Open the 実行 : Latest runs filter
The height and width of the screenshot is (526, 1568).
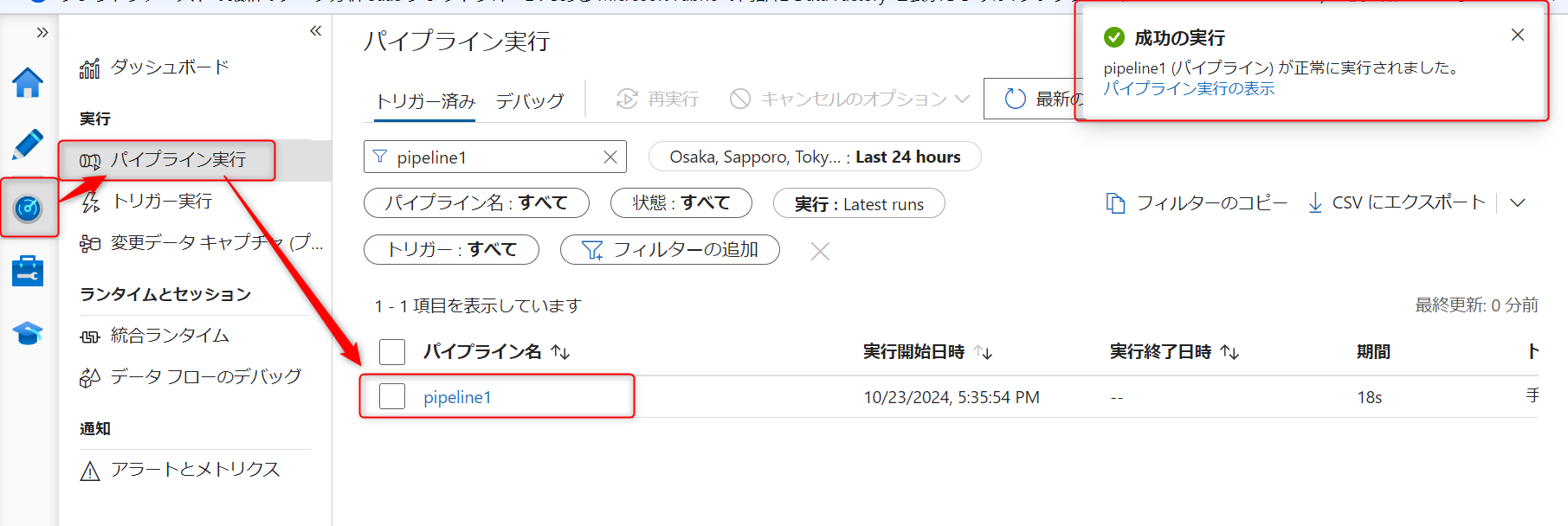click(x=859, y=203)
